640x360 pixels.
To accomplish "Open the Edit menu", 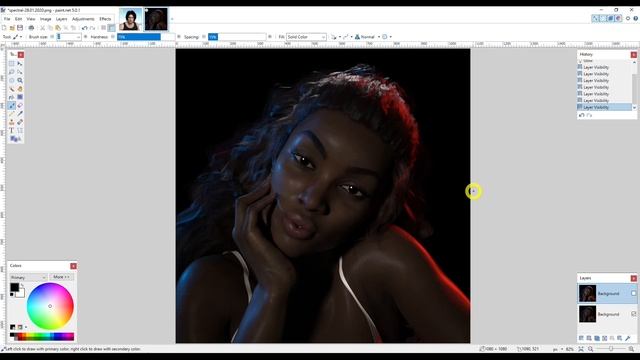I will (18, 19).
